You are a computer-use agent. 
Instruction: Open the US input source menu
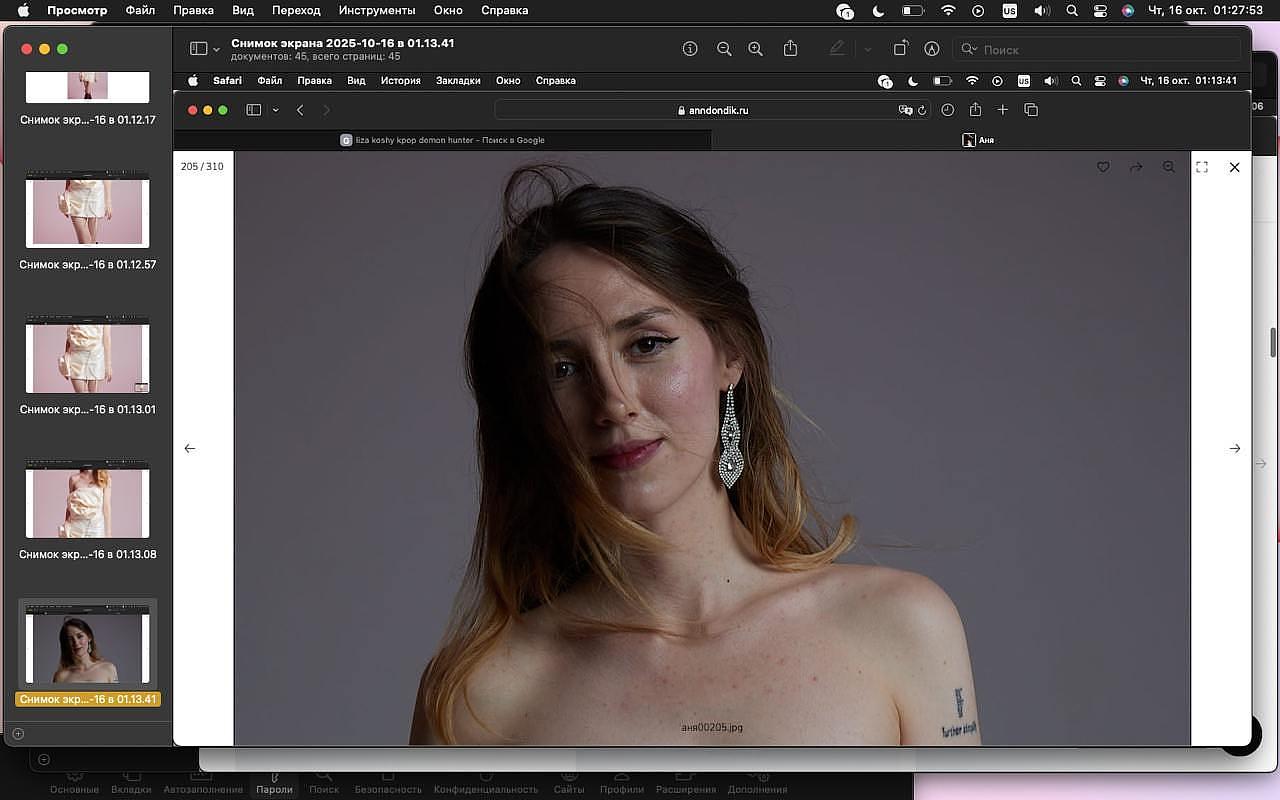coord(1010,11)
